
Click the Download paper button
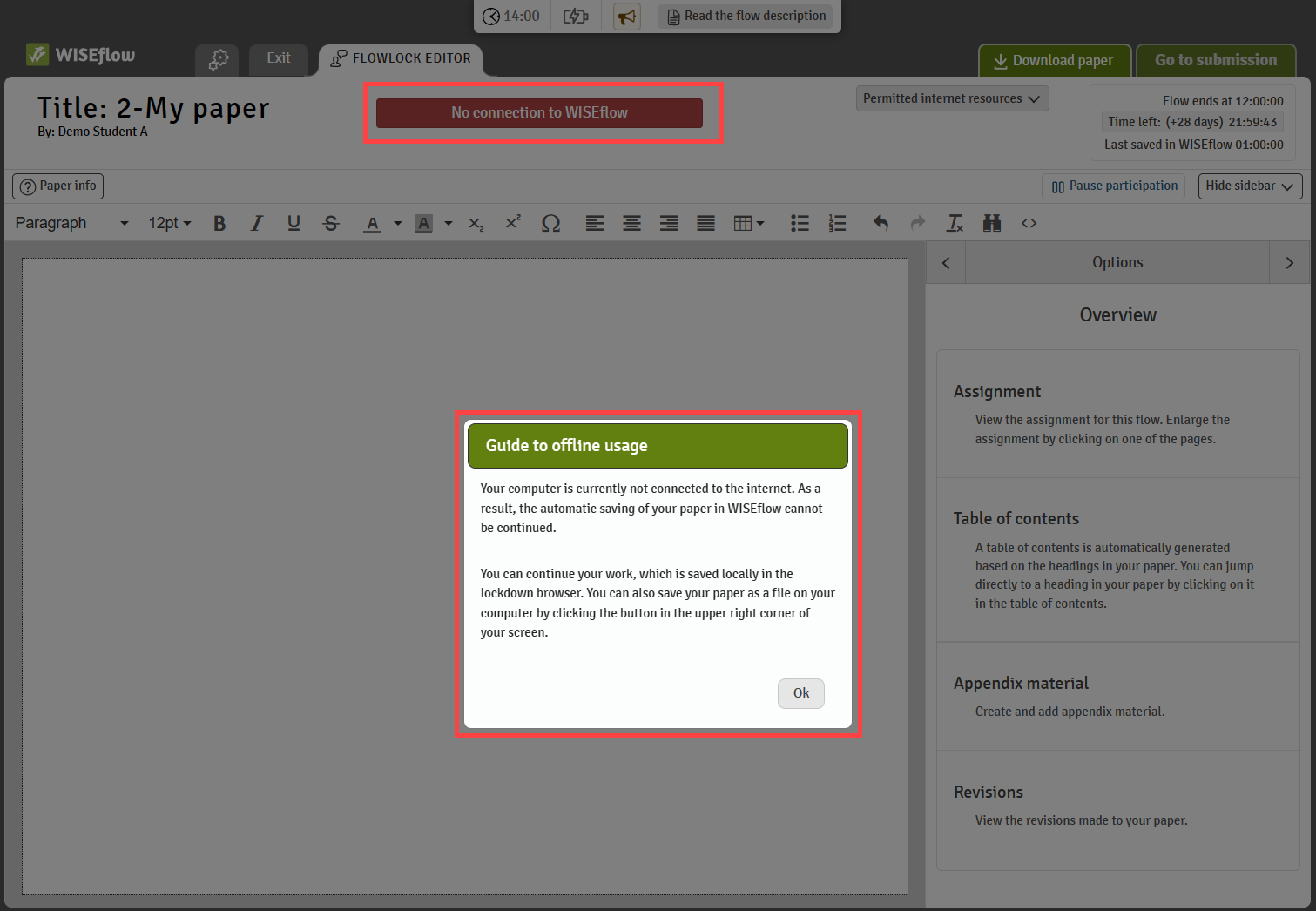pyautogui.click(x=1055, y=60)
